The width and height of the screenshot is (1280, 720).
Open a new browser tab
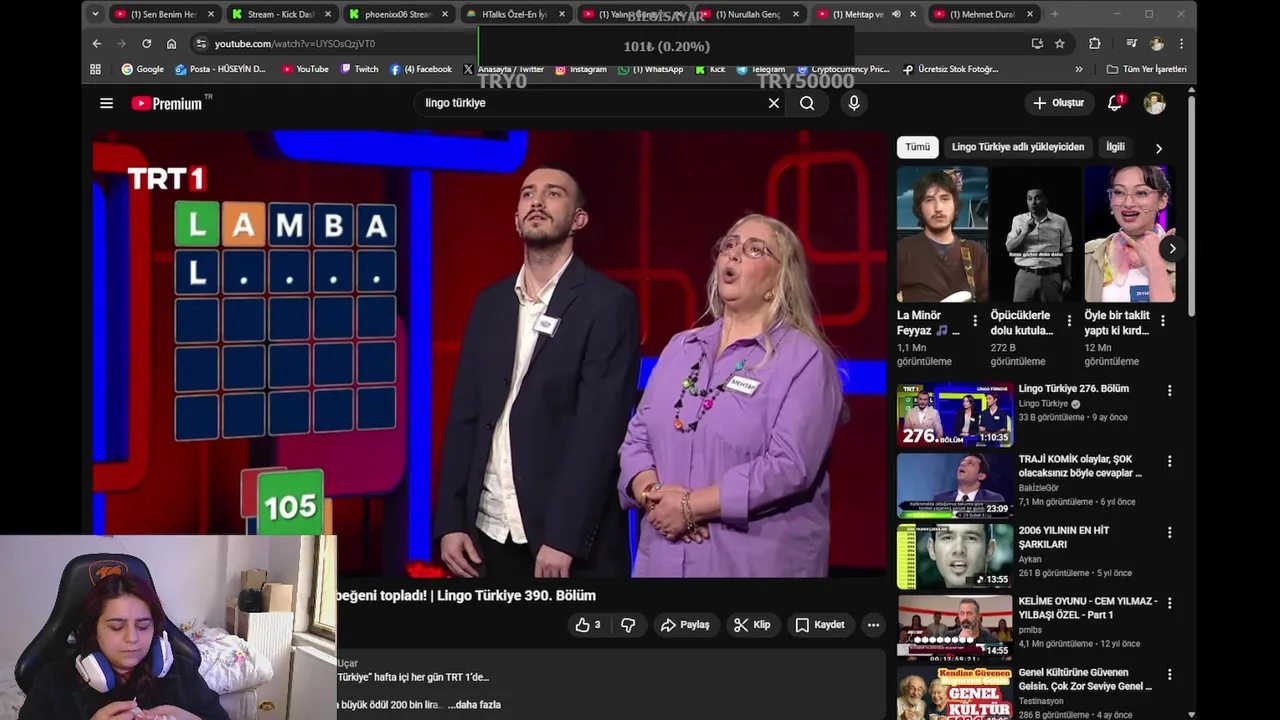pos(1054,14)
